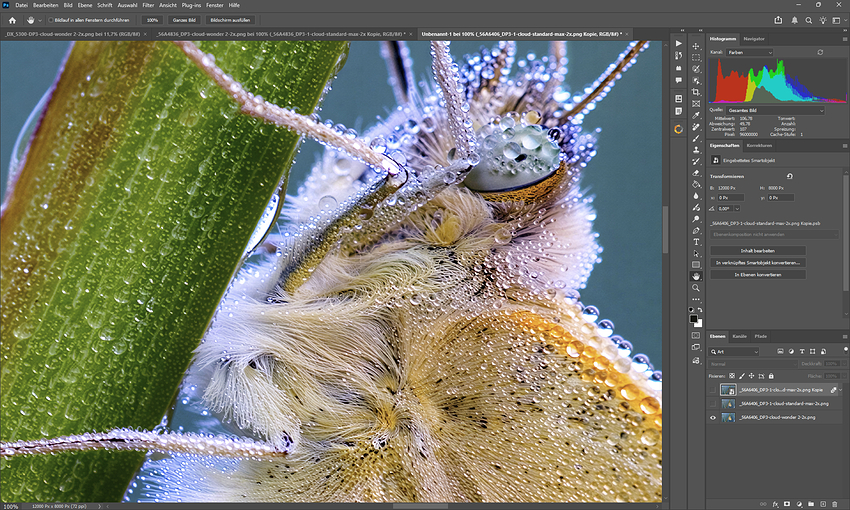Click the black foreground color swatch
The width and height of the screenshot is (850, 510).
[693, 319]
